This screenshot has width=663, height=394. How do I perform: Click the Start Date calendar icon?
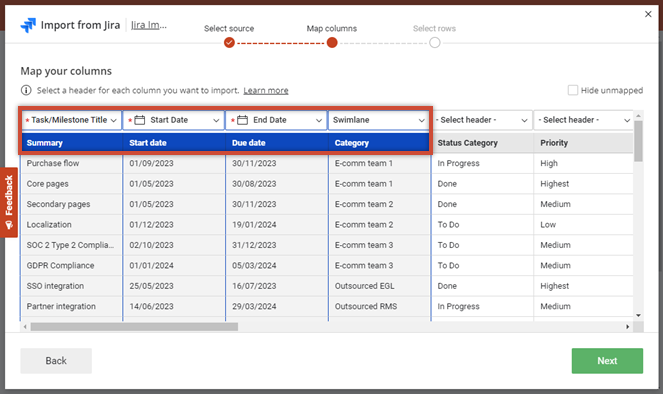tap(140, 120)
